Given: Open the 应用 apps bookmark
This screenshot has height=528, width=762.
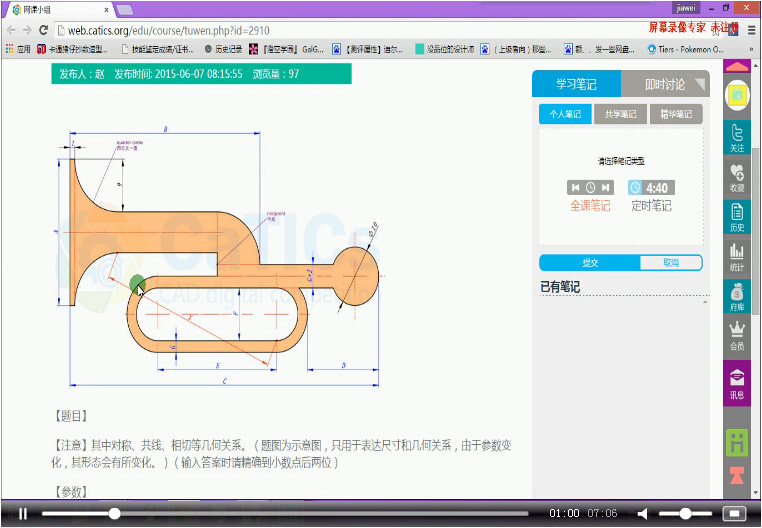Looking at the screenshot, I should tap(18, 49).
